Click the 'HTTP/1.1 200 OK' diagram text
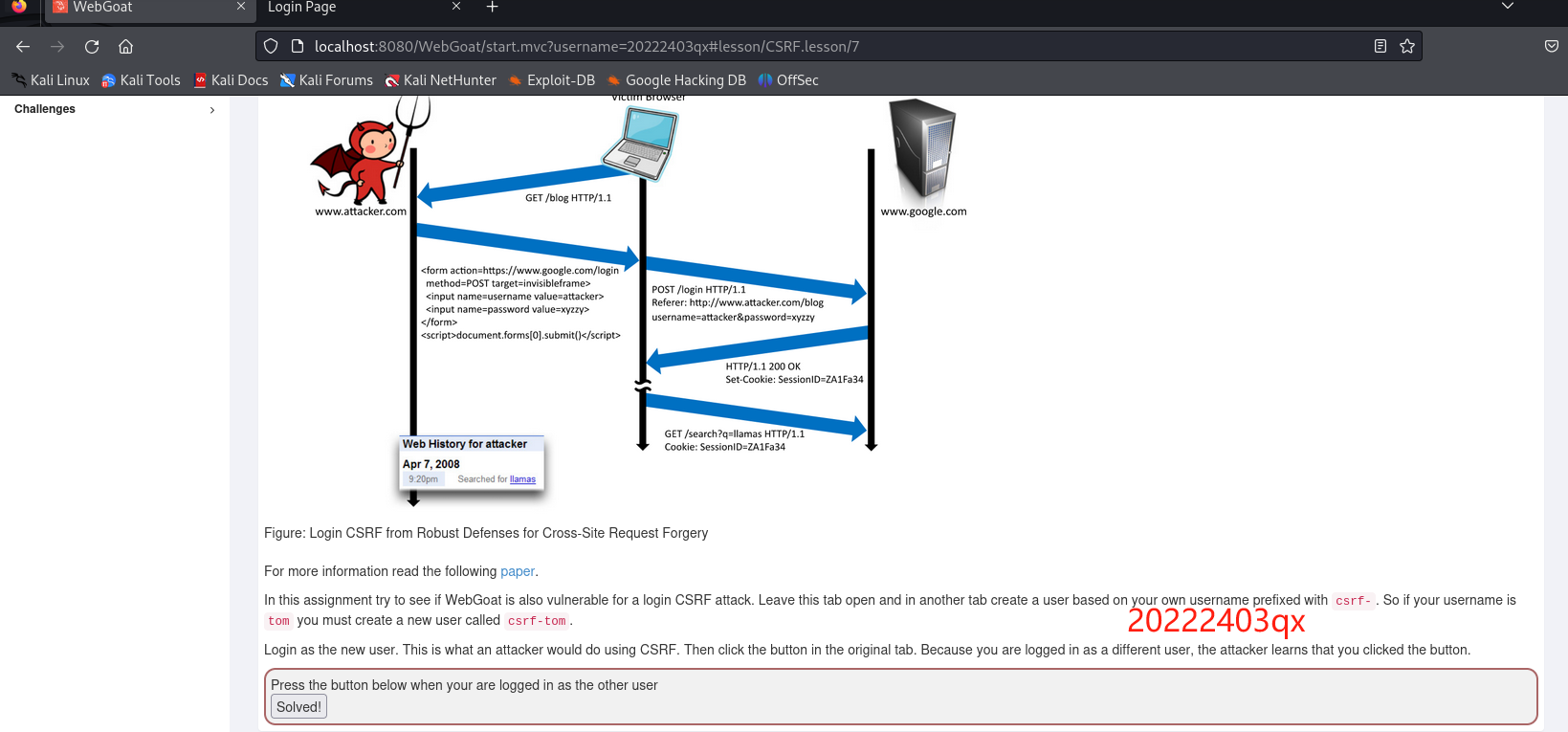Viewport: 1568px width, 732px height. 763,366
